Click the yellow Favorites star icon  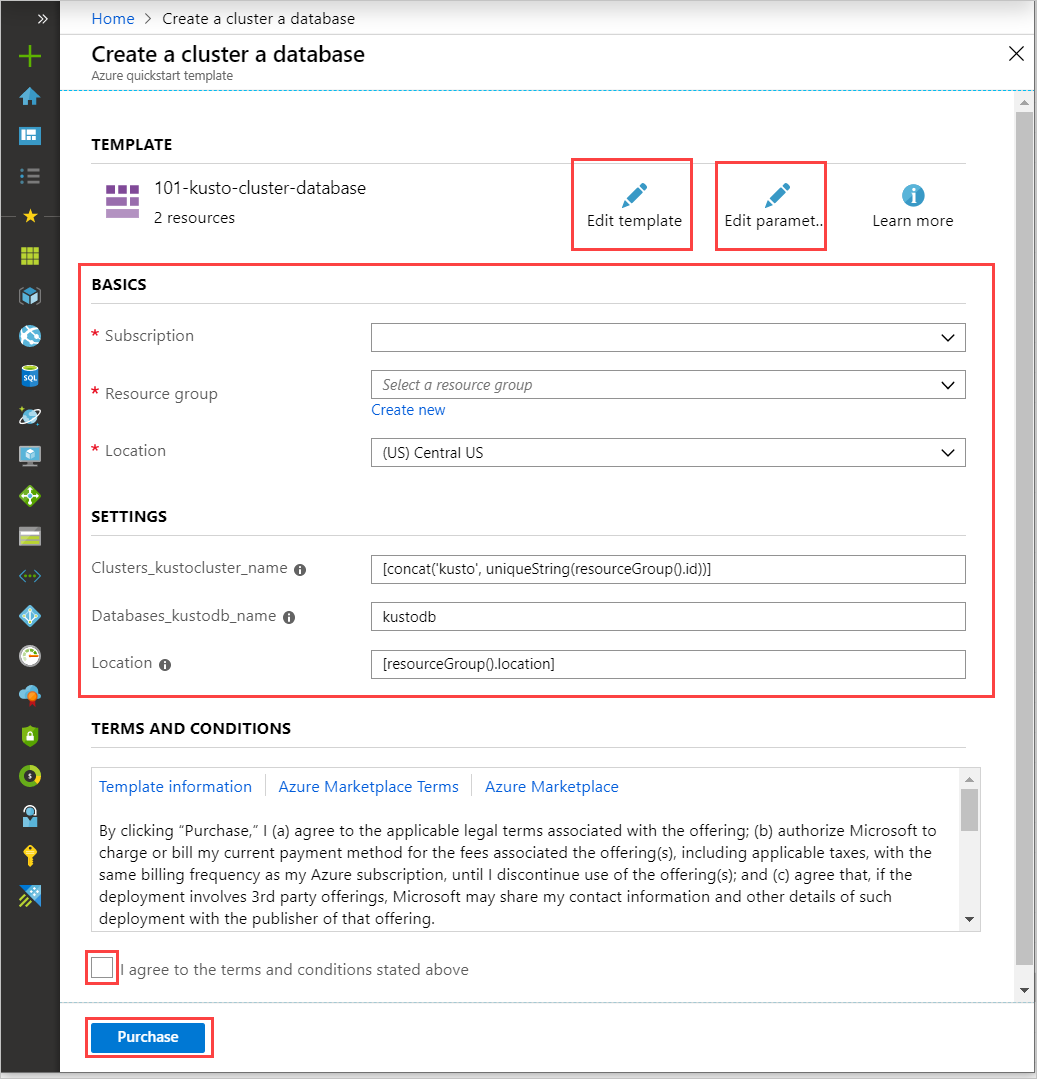(30, 216)
